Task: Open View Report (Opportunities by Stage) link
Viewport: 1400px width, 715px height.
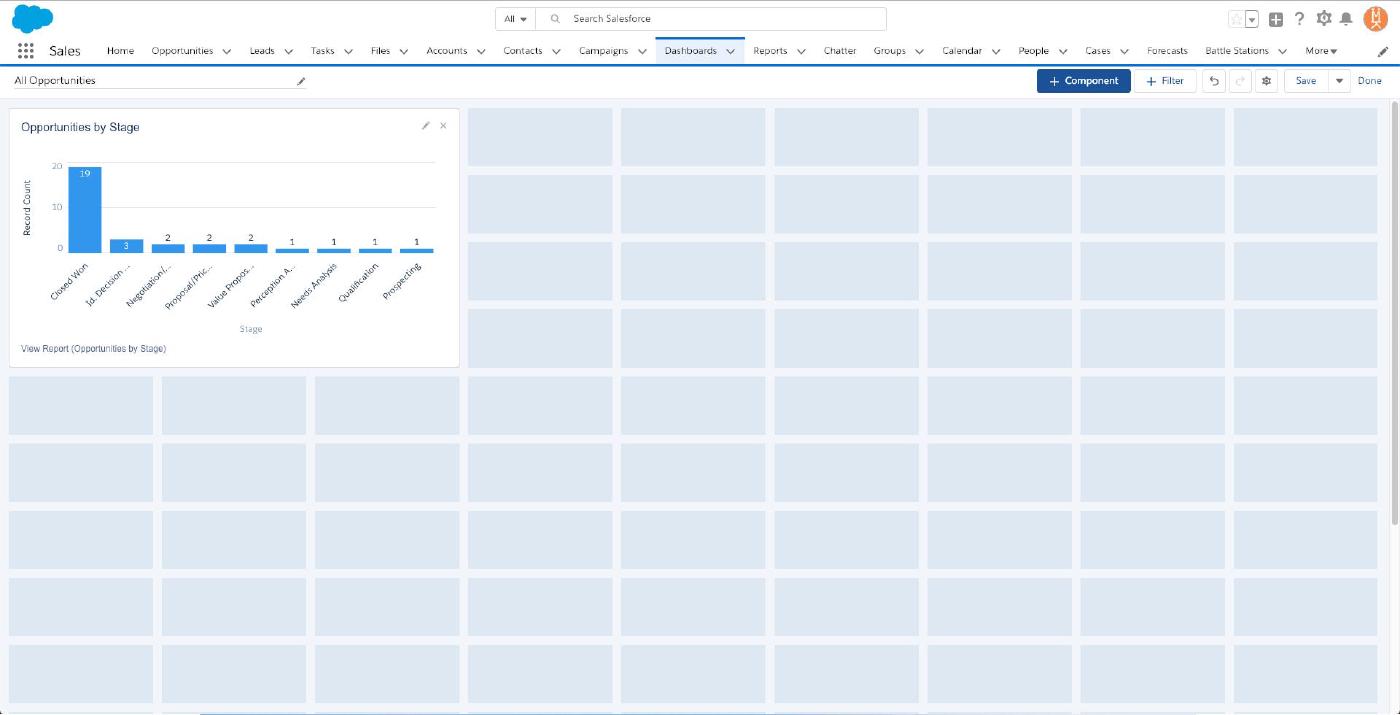Action: 93,349
